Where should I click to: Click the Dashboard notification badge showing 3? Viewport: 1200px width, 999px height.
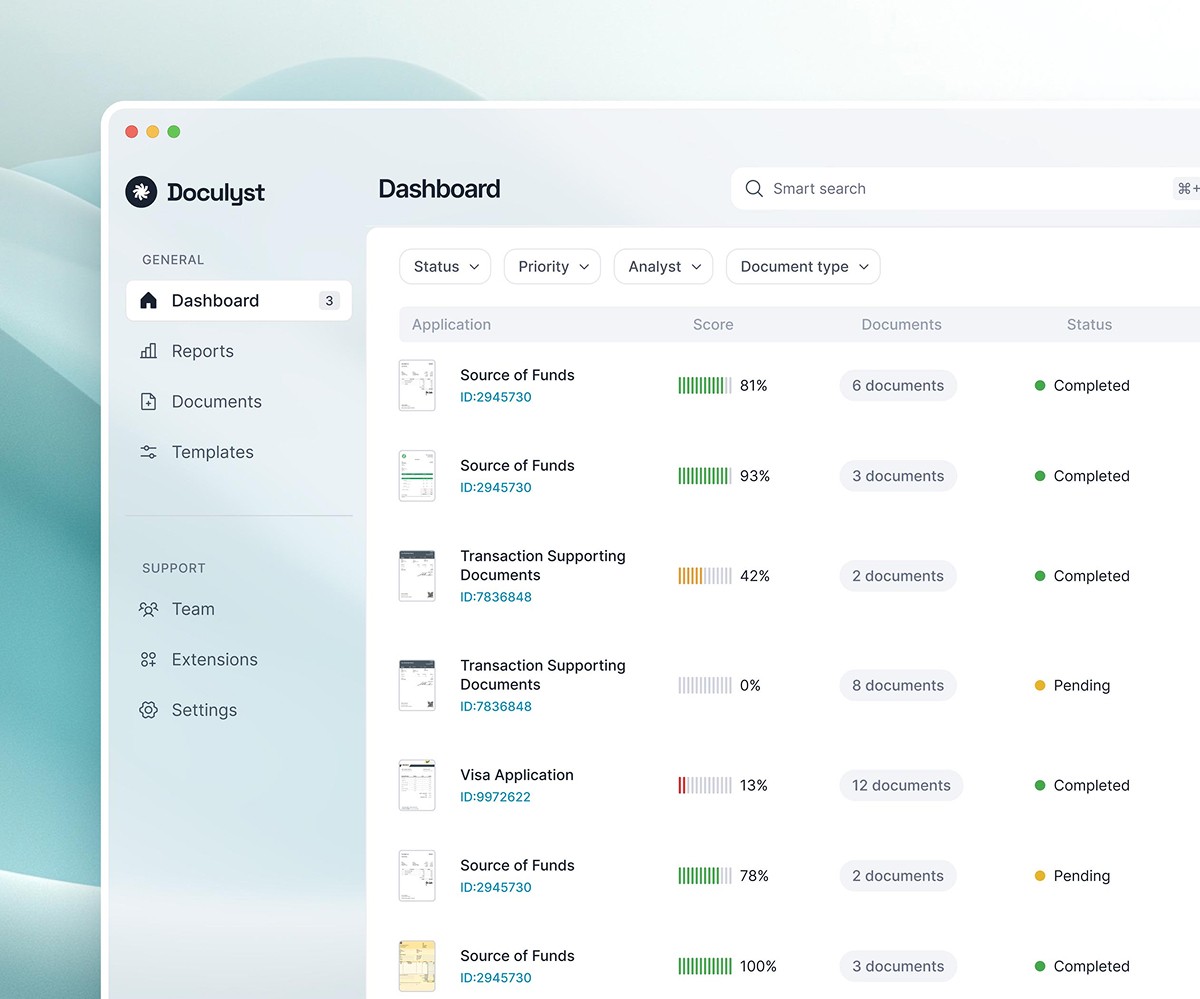(329, 300)
